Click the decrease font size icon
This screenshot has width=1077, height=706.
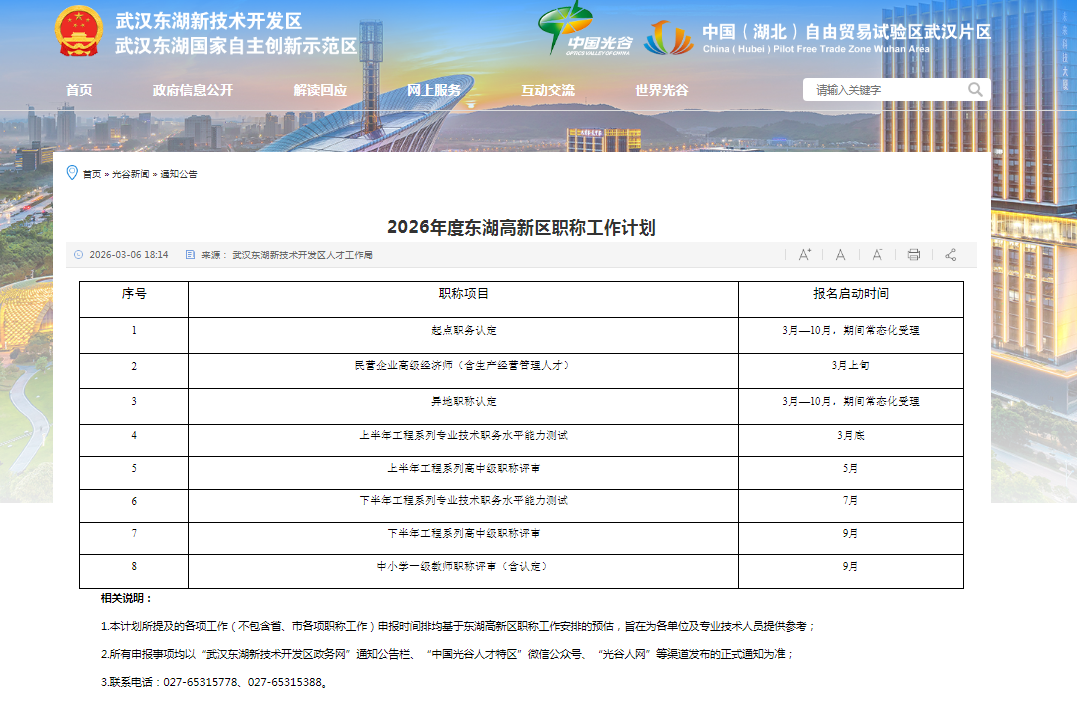(877, 255)
